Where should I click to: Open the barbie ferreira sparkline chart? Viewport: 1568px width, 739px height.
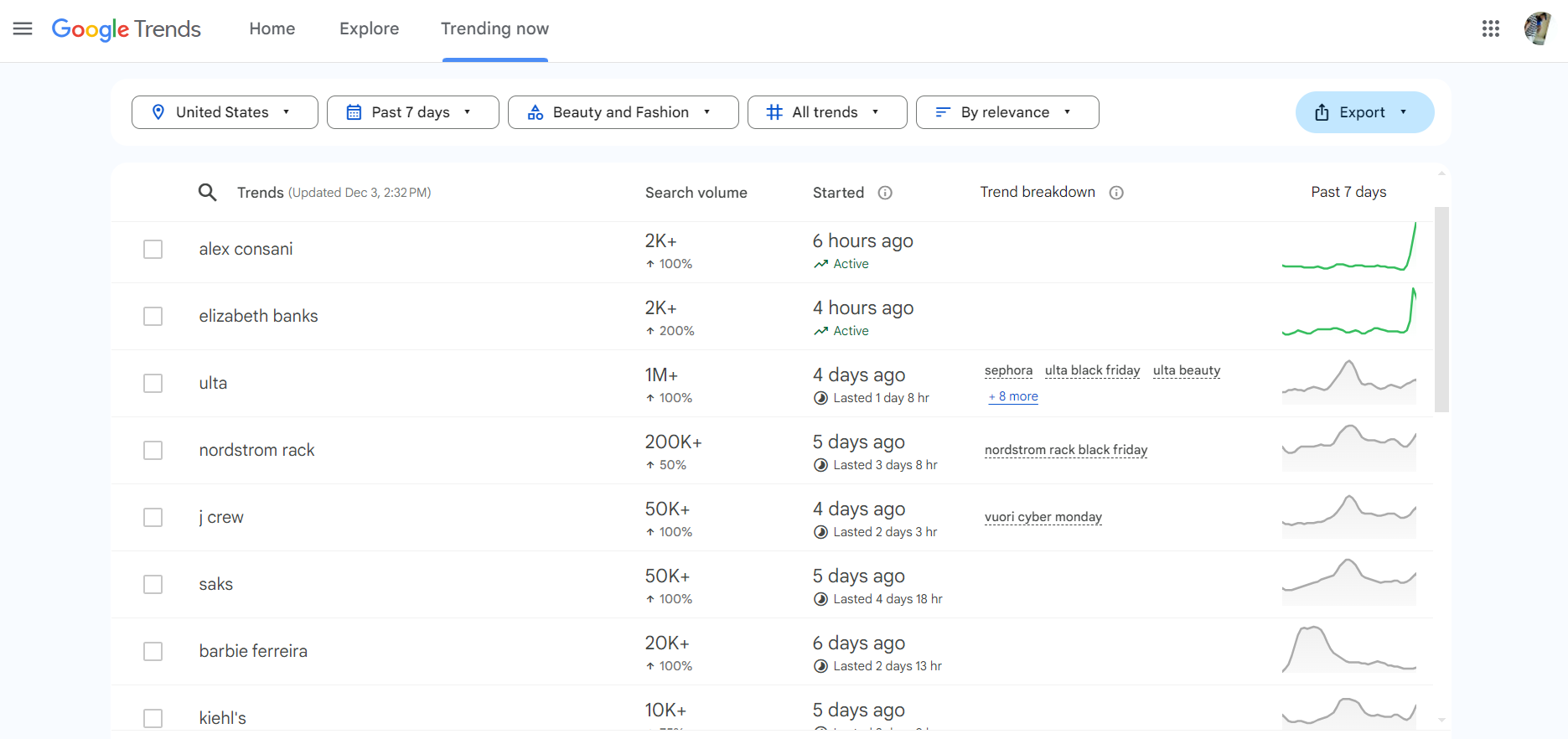(1349, 649)
